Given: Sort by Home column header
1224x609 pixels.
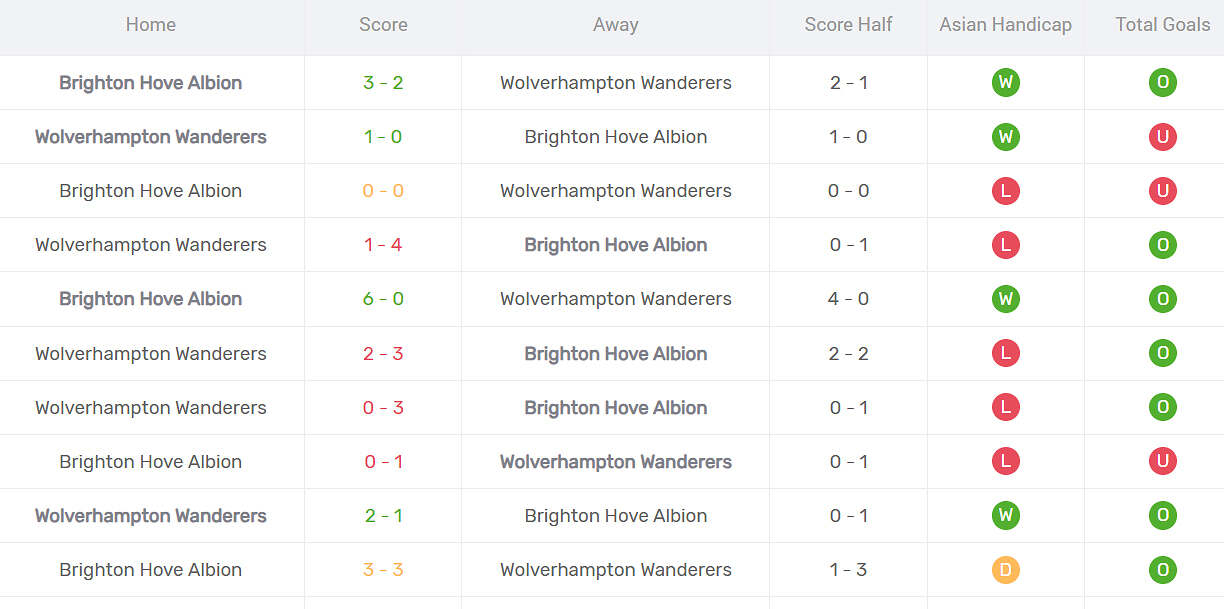Looking at the screenshot, I should (x=151, y=25).
